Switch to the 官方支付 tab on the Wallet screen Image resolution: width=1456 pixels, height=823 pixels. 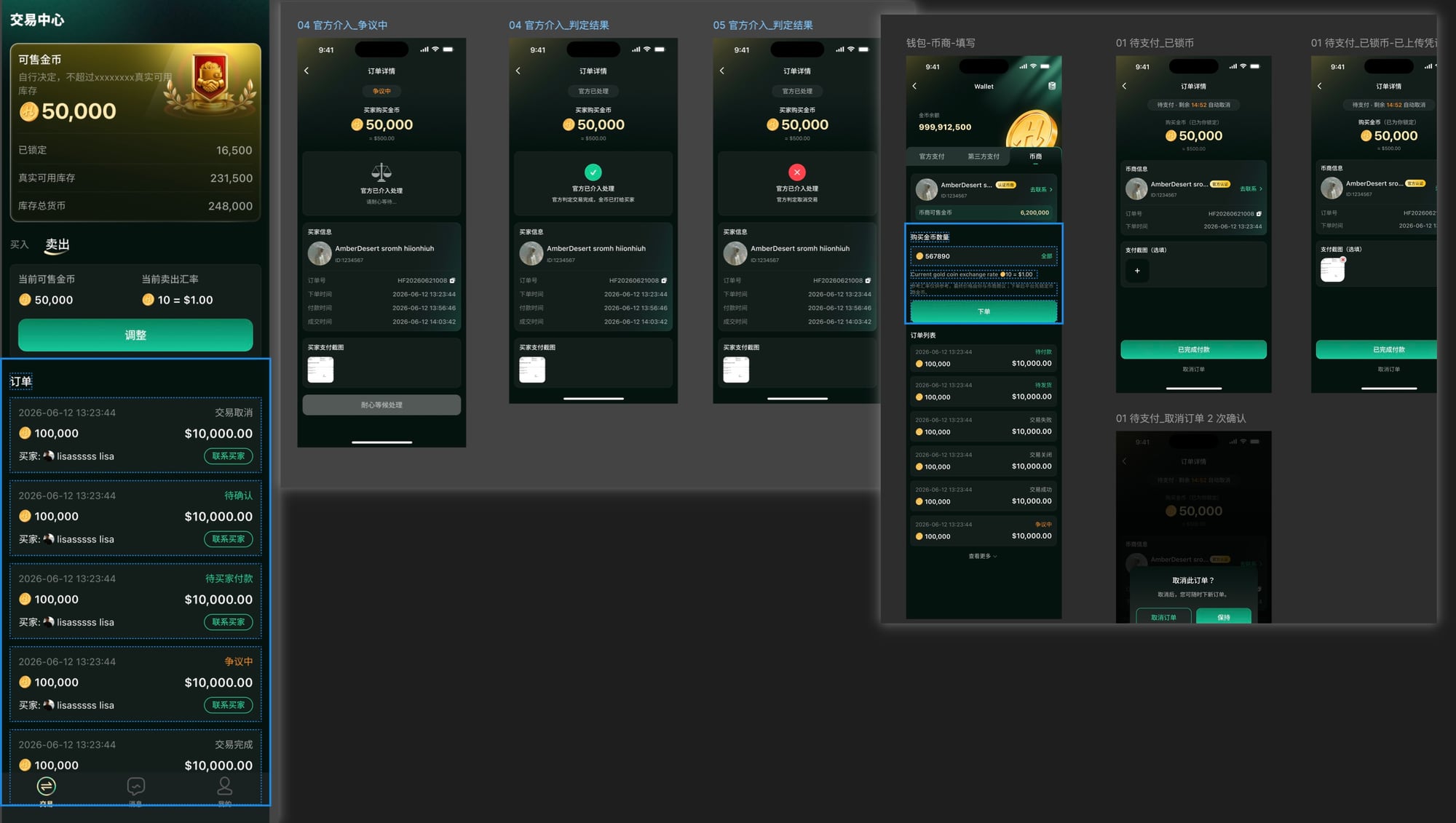coord(932,156)
